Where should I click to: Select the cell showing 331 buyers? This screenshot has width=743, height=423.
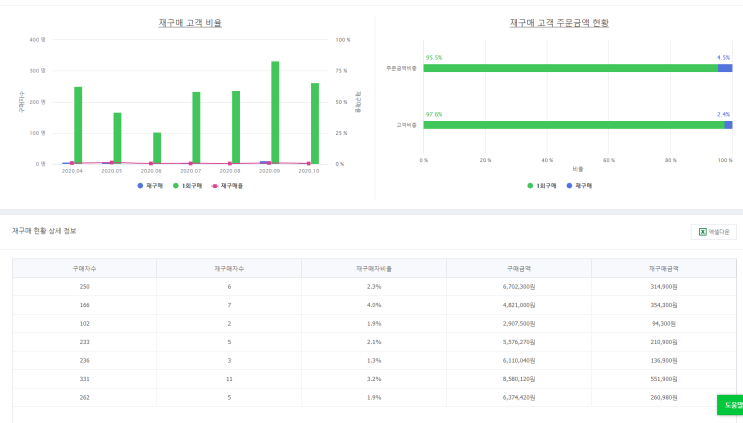84,379
